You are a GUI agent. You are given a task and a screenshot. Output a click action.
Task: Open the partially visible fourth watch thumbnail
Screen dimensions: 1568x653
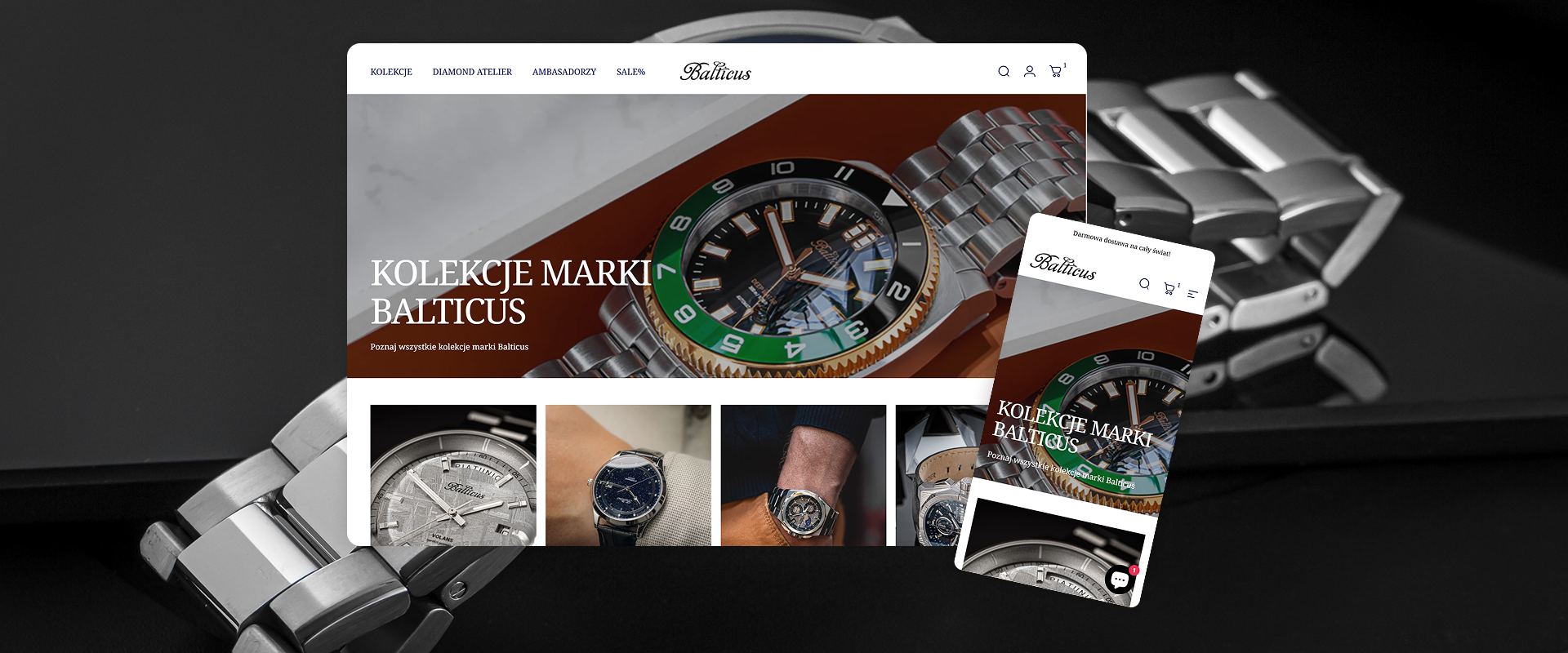941,475
